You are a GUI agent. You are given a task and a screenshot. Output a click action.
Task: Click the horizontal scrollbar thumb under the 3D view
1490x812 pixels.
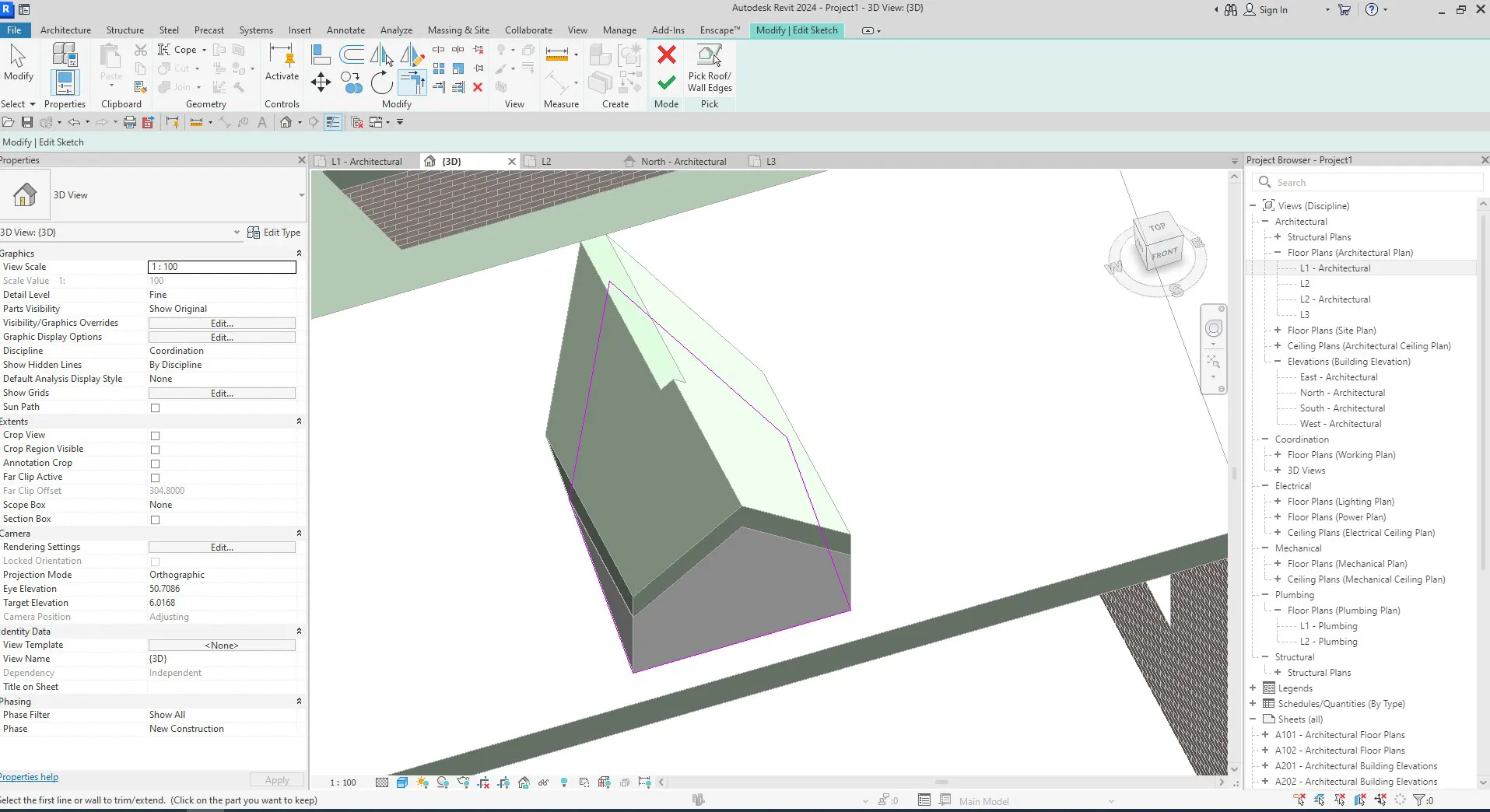click(x=941, y=782)
